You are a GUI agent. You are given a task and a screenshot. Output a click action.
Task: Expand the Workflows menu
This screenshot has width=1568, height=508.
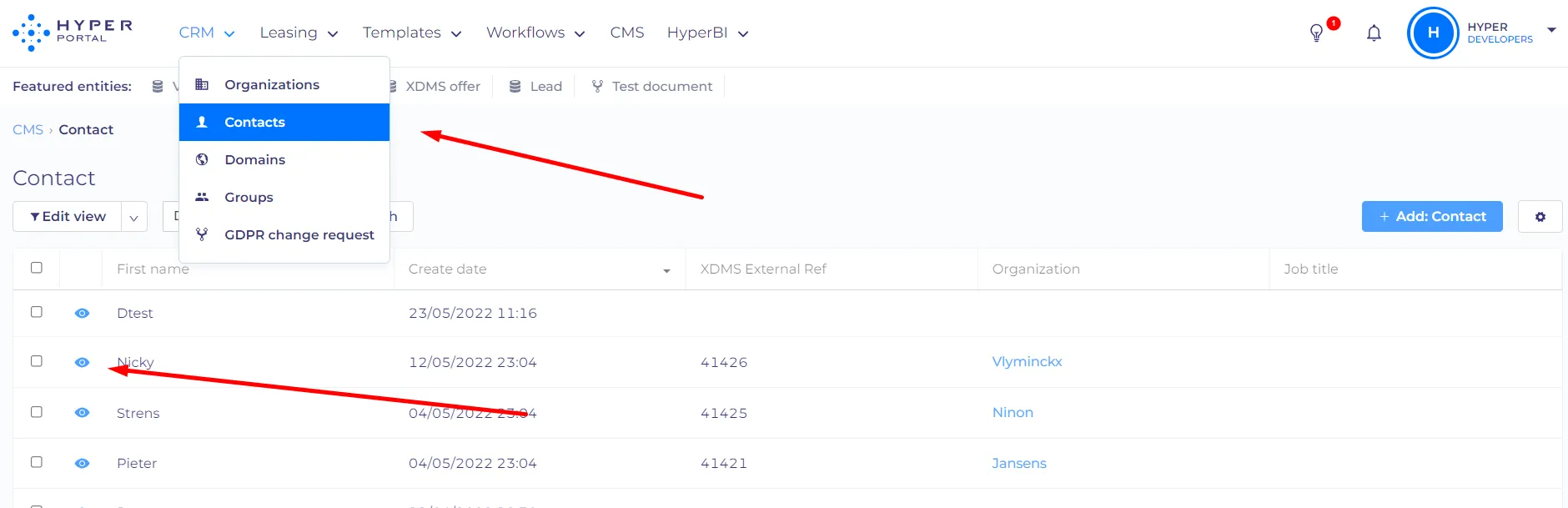pos(535,33)
